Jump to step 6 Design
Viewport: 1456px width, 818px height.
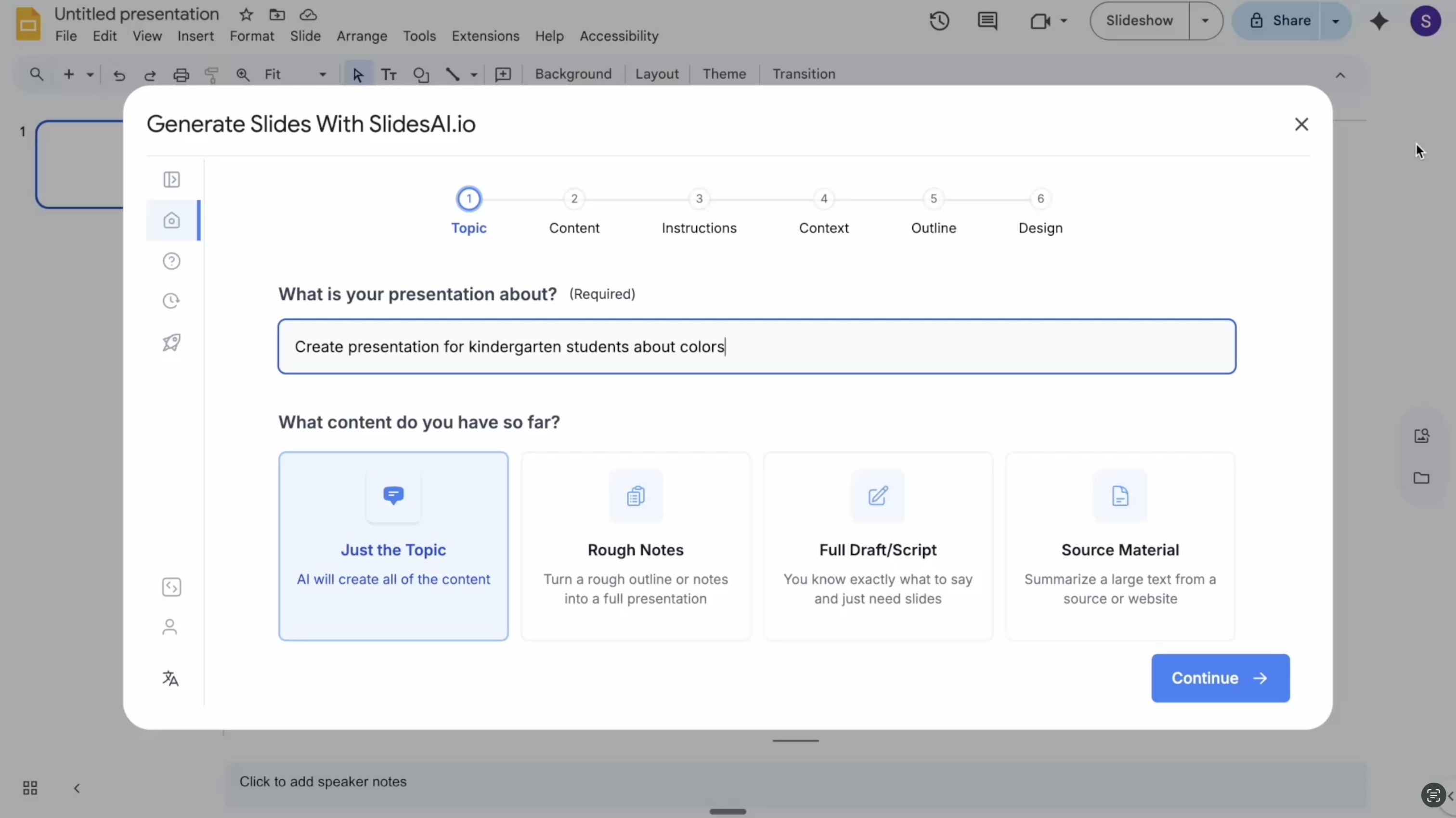click(x=1040, y=199)
